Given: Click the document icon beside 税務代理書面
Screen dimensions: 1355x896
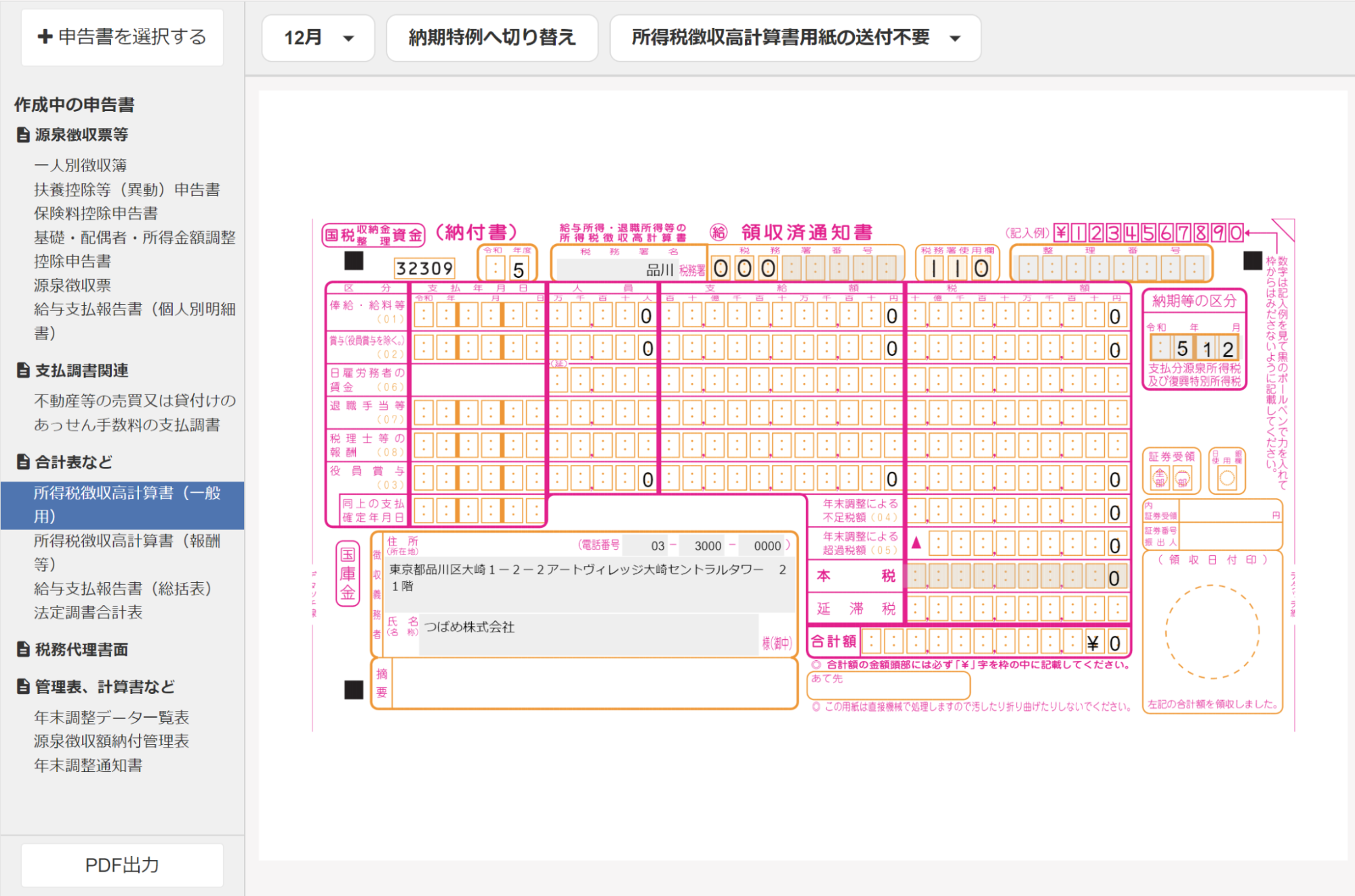Looking at the screenshot, I should [23, 649].
